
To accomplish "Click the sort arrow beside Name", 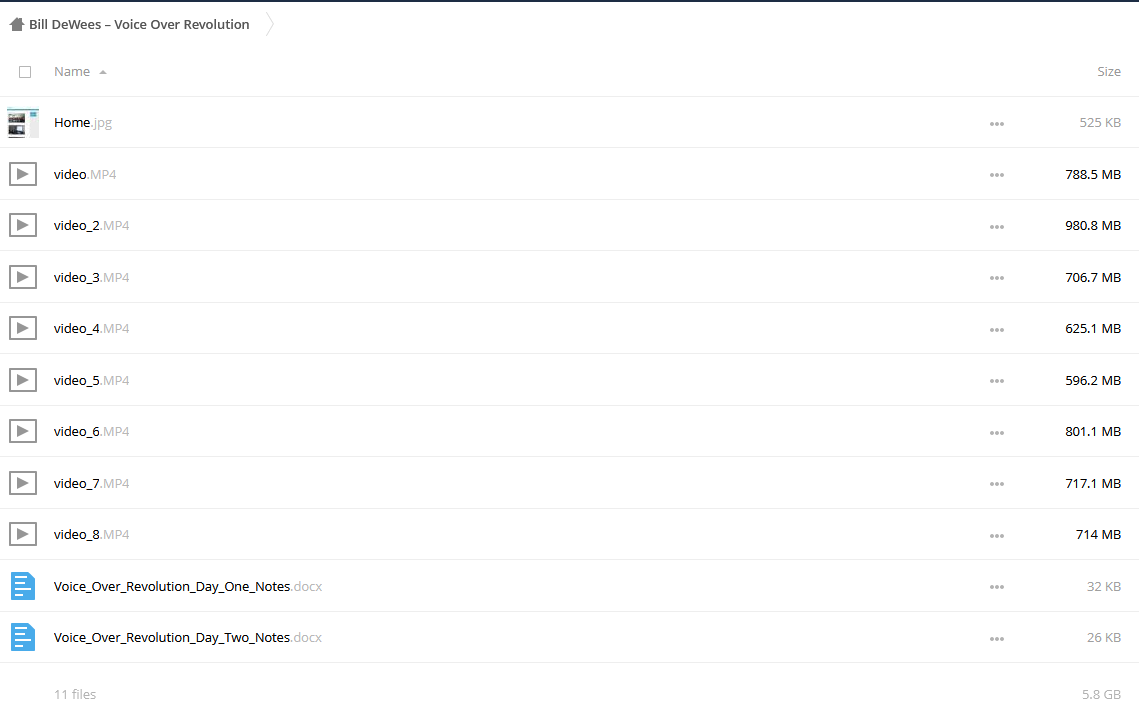I will [103, 72].
